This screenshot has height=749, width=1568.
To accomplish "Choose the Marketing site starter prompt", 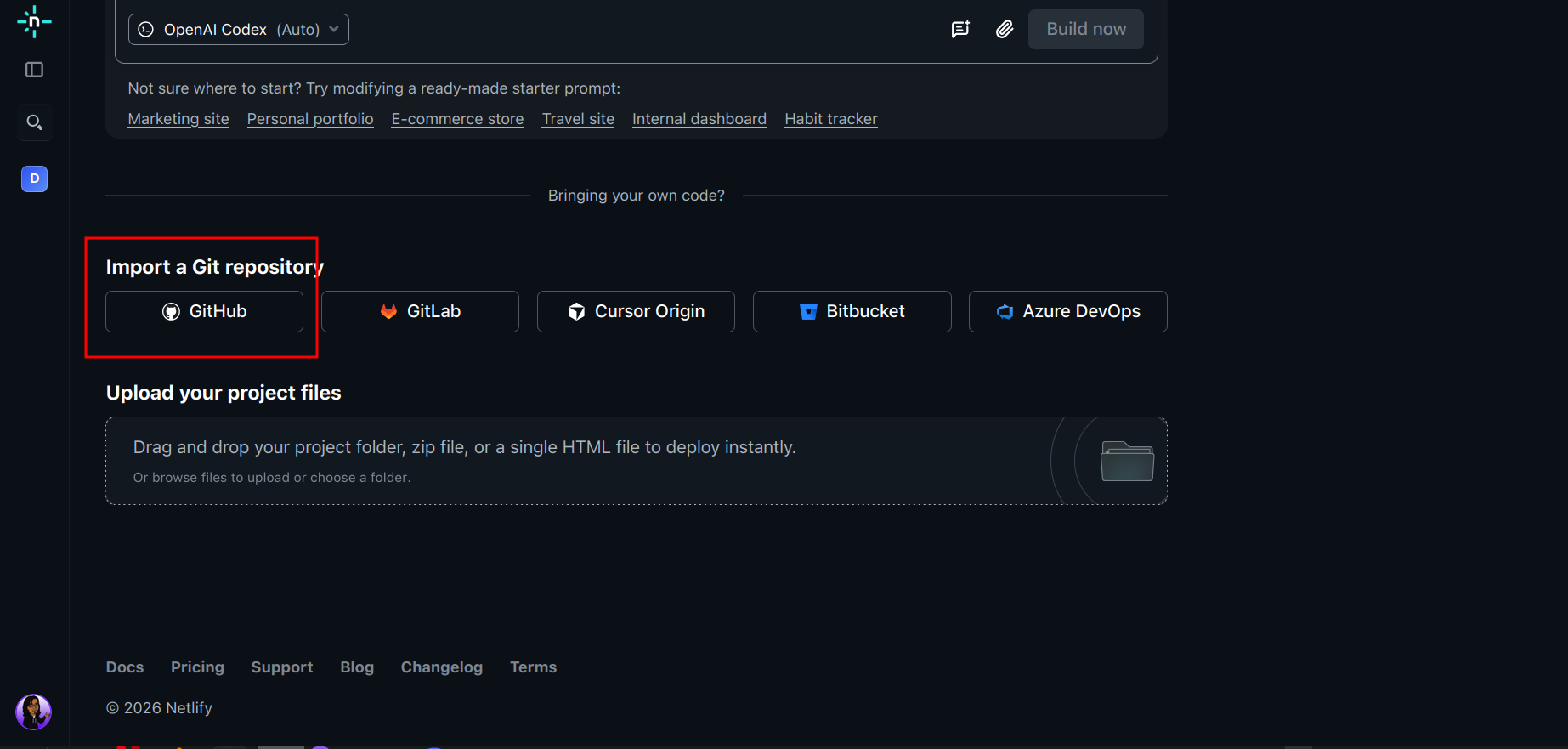I will tap(178, 119).
